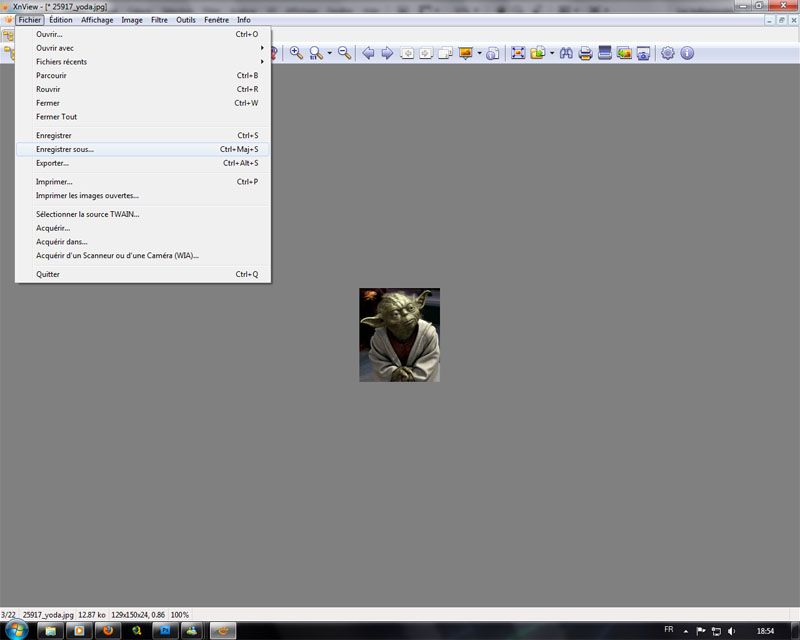800x640 pixels.
Task: Open the Édition menu
Action: coord(61,20)
